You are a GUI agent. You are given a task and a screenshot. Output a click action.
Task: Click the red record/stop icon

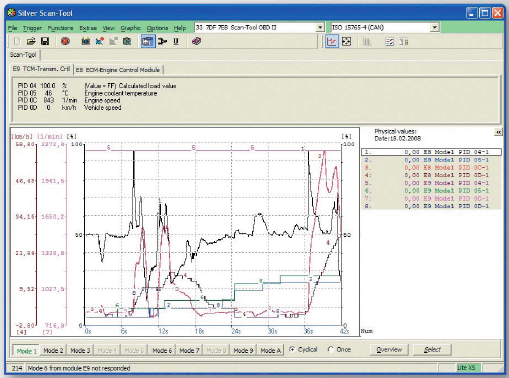(65, 41)
